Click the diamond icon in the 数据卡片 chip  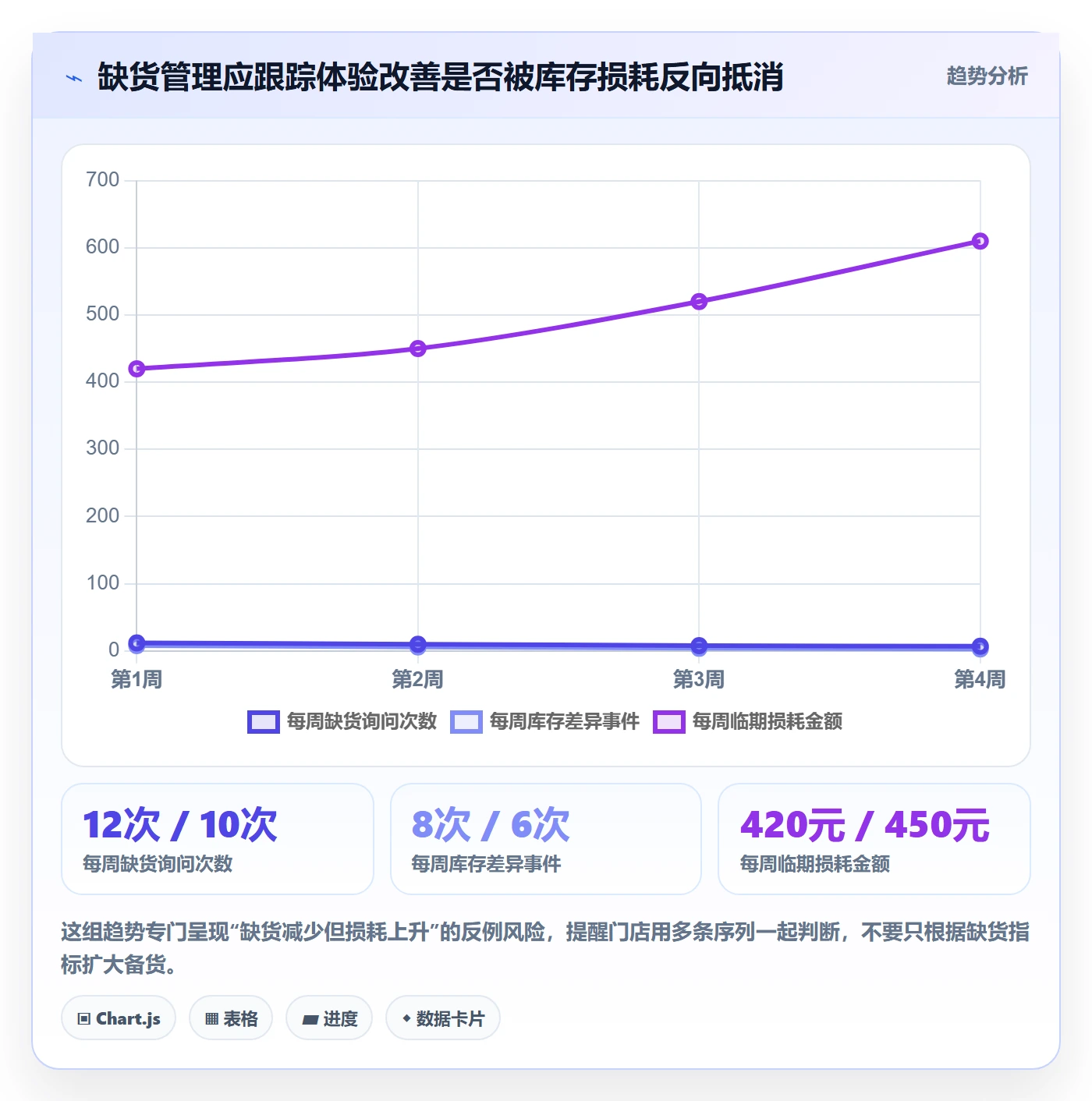(406, 1018)
